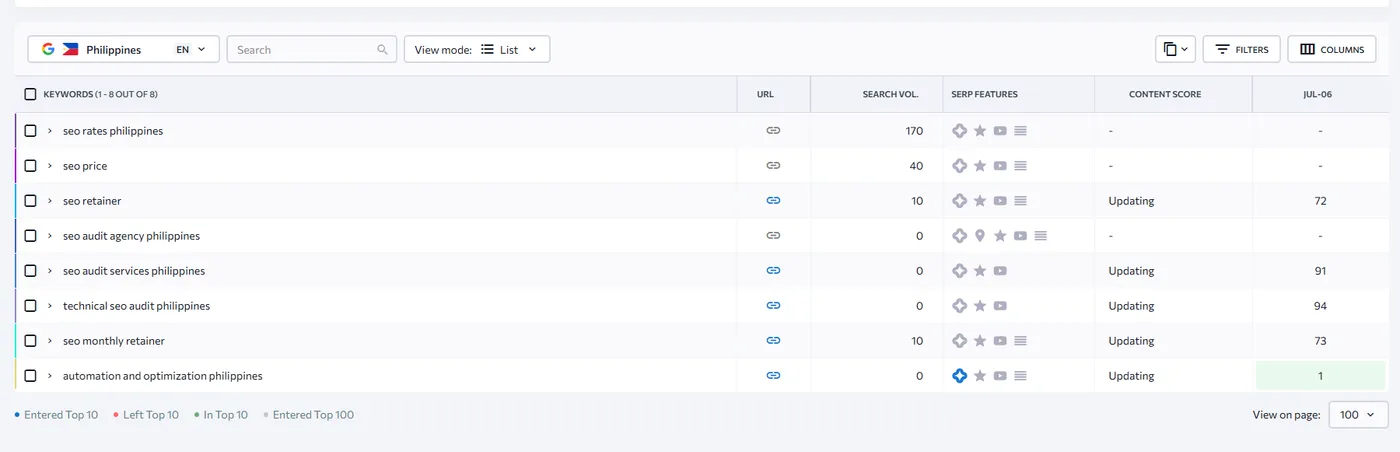This screenshot has height=452, width=1400.
Task: Click rank 94 cell for technical seo audit
Action: point(1320,306)
